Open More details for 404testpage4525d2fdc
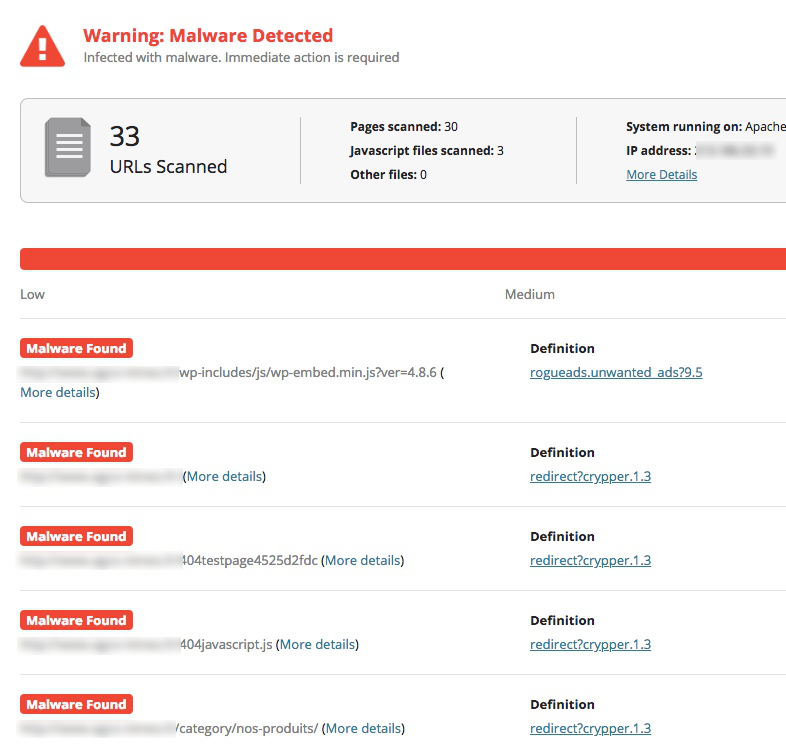 pos(362,561)
